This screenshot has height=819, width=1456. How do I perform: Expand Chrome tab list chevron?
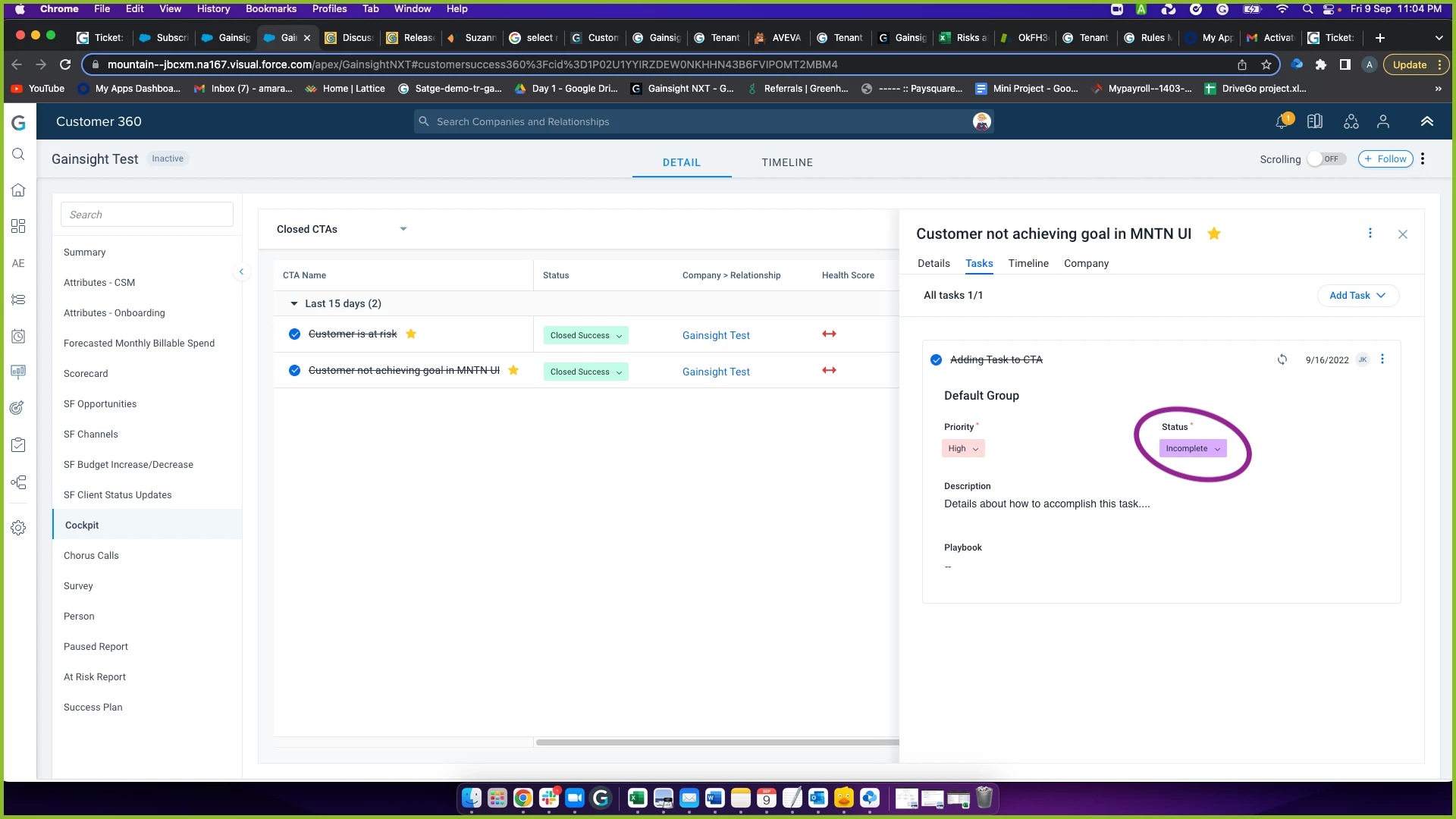(1439, 38)
